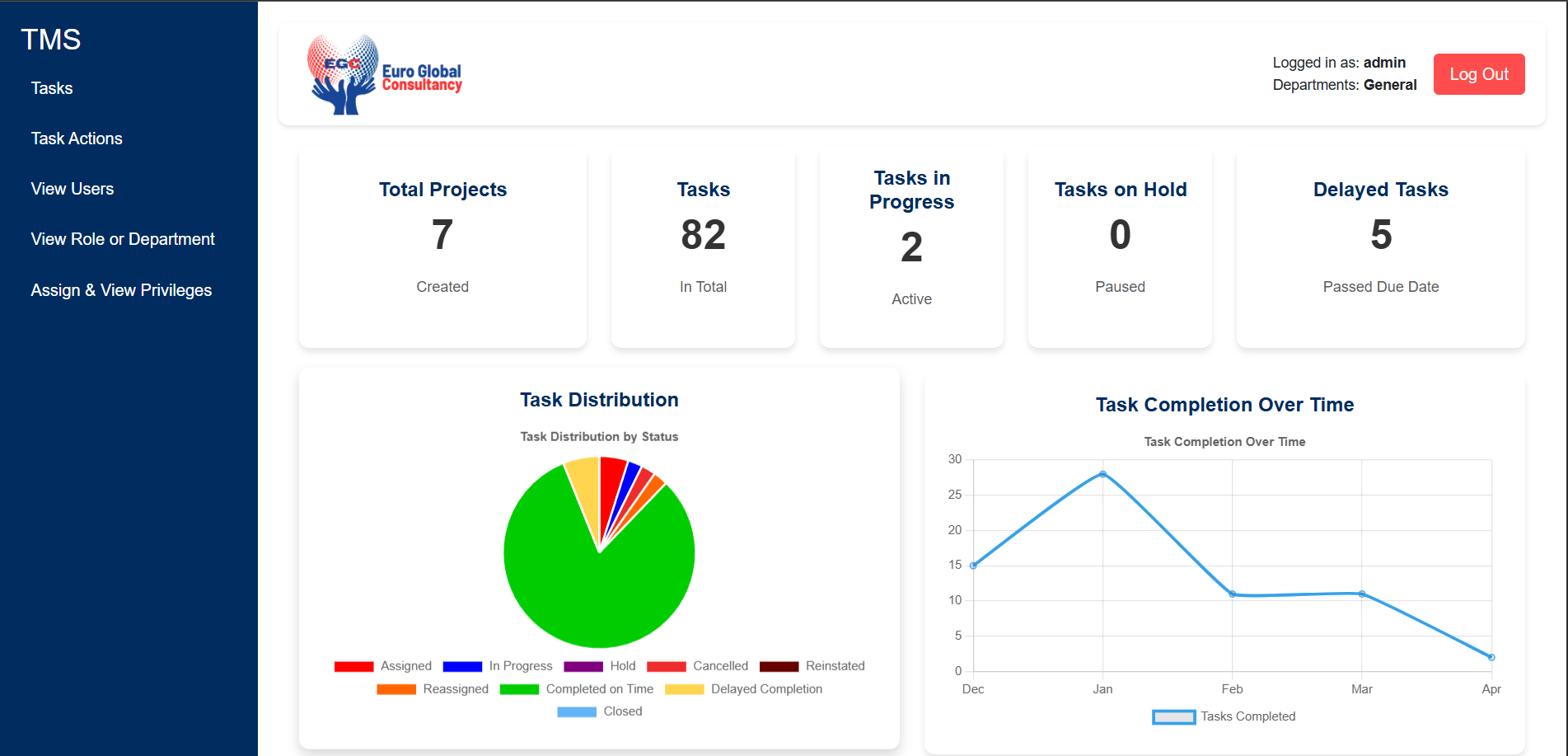The image size is (1568, 756).
Task: Toggle the Reassigned orange legend item
Action: coord(433,689)
